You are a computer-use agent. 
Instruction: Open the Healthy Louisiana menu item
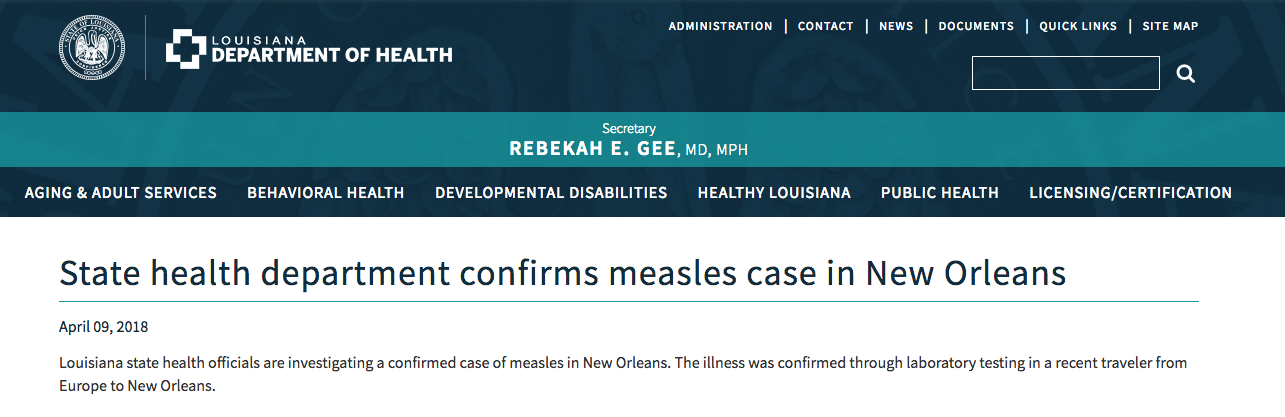click(x=774, y=193)
